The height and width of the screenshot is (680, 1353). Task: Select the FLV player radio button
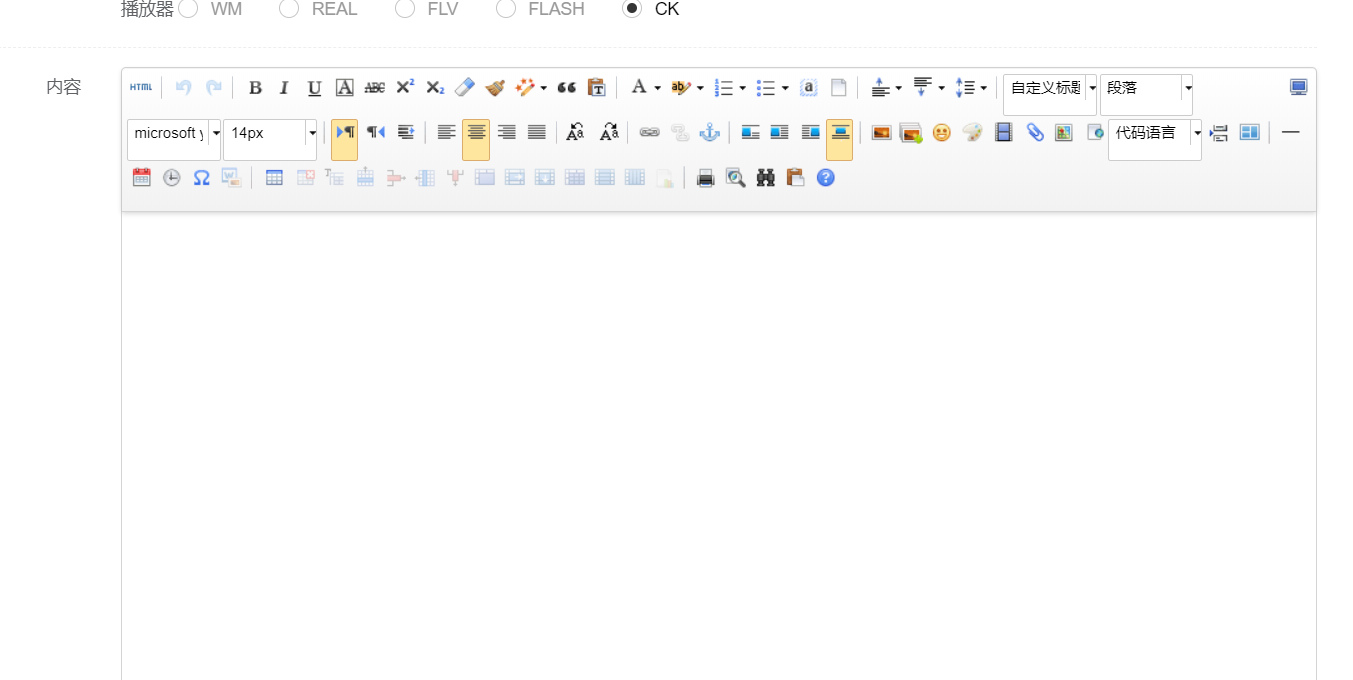click(405, 9)
